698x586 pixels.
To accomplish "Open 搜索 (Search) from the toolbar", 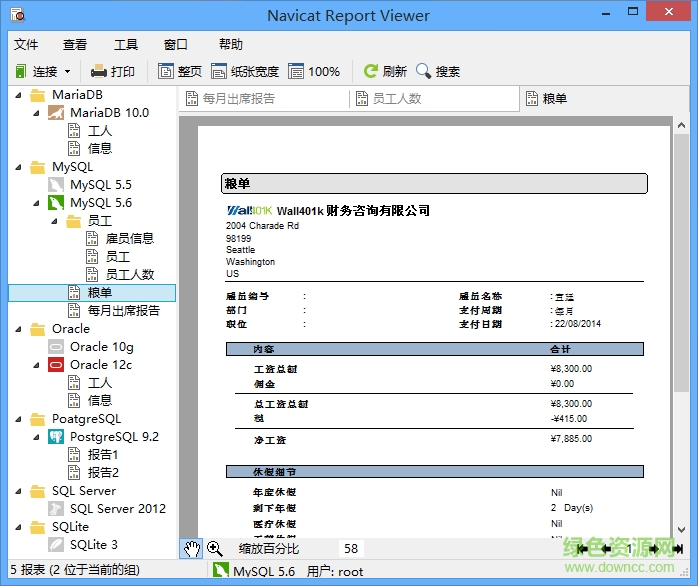I will 424,71.
